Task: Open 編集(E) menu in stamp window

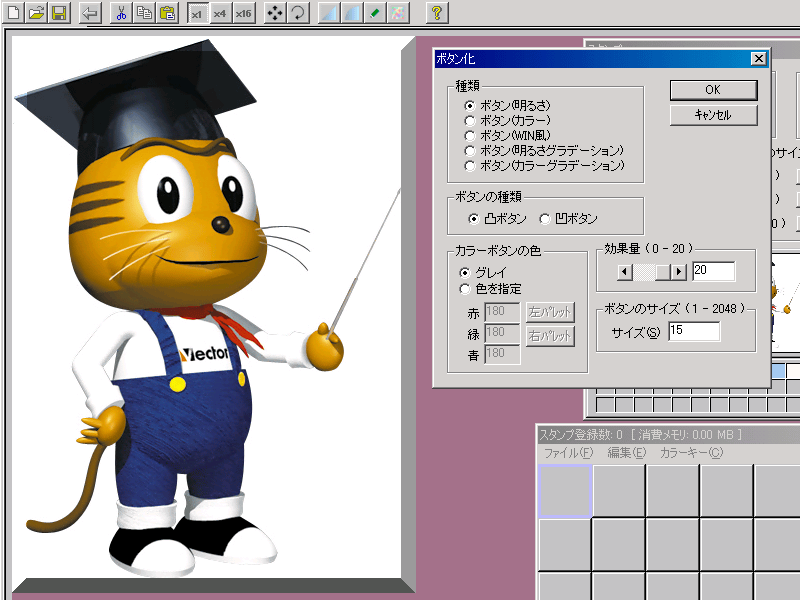Action: coord(627,453)
